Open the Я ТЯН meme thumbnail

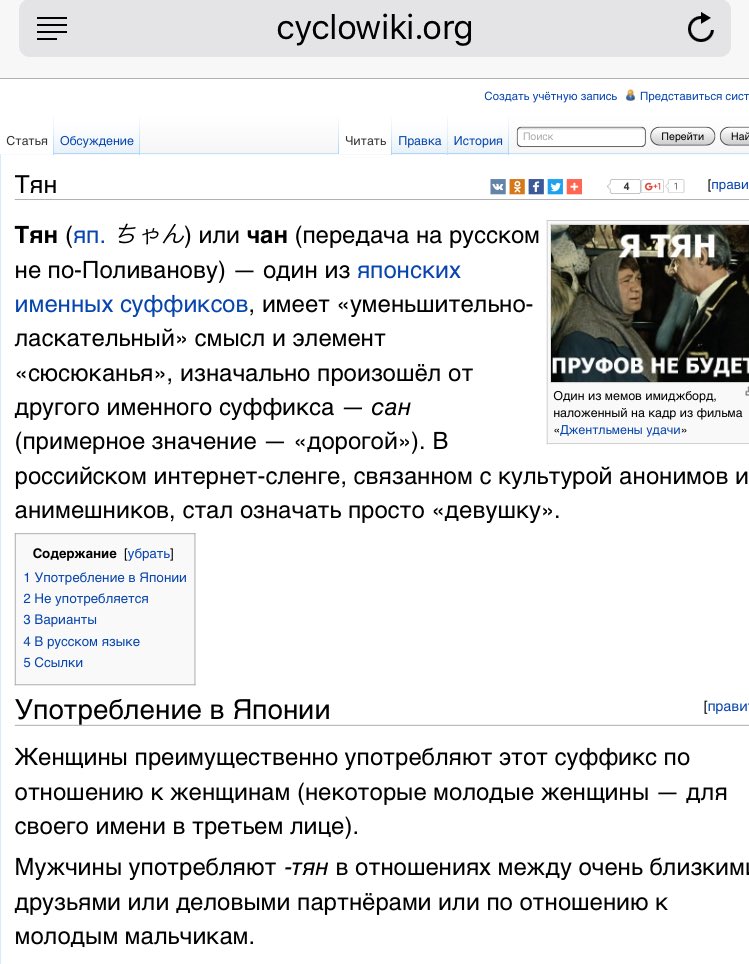[x=649, y=303]
